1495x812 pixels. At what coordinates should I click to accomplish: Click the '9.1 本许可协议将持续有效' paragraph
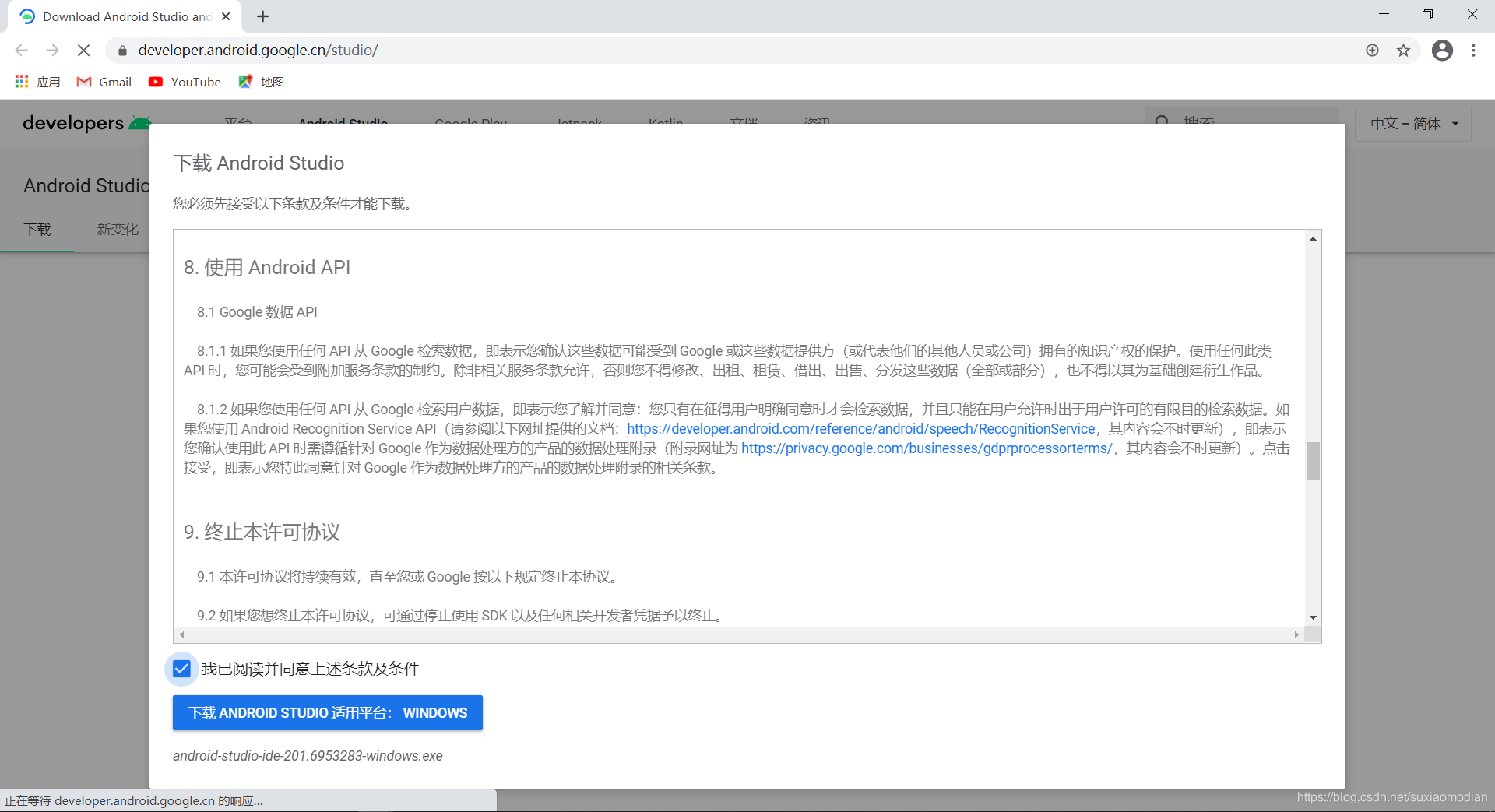click(409, 577)
